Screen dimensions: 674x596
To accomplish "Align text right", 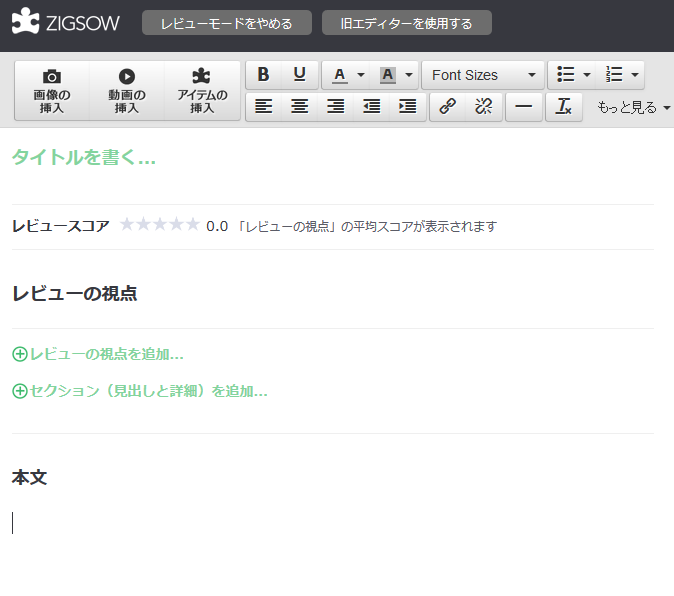I will [335, 106].
